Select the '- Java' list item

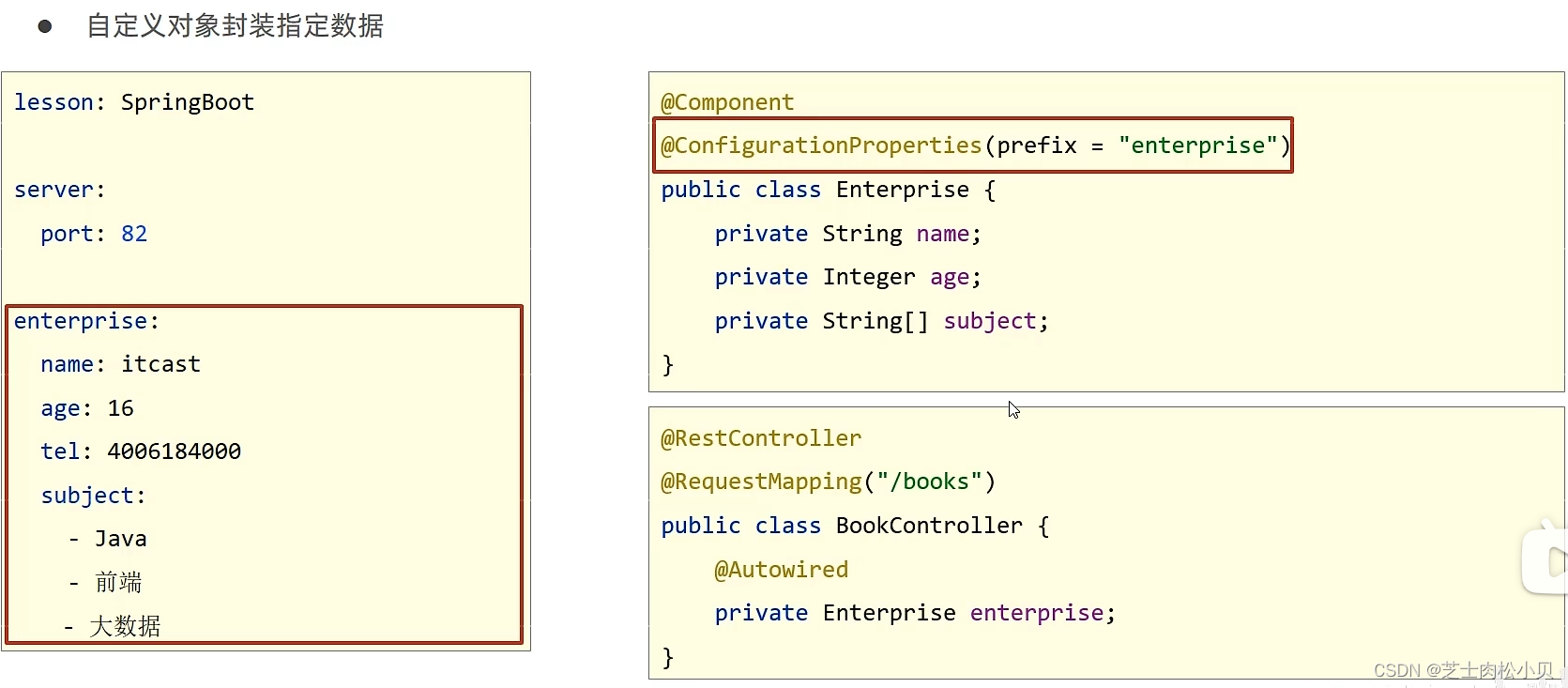pos(108,539)
